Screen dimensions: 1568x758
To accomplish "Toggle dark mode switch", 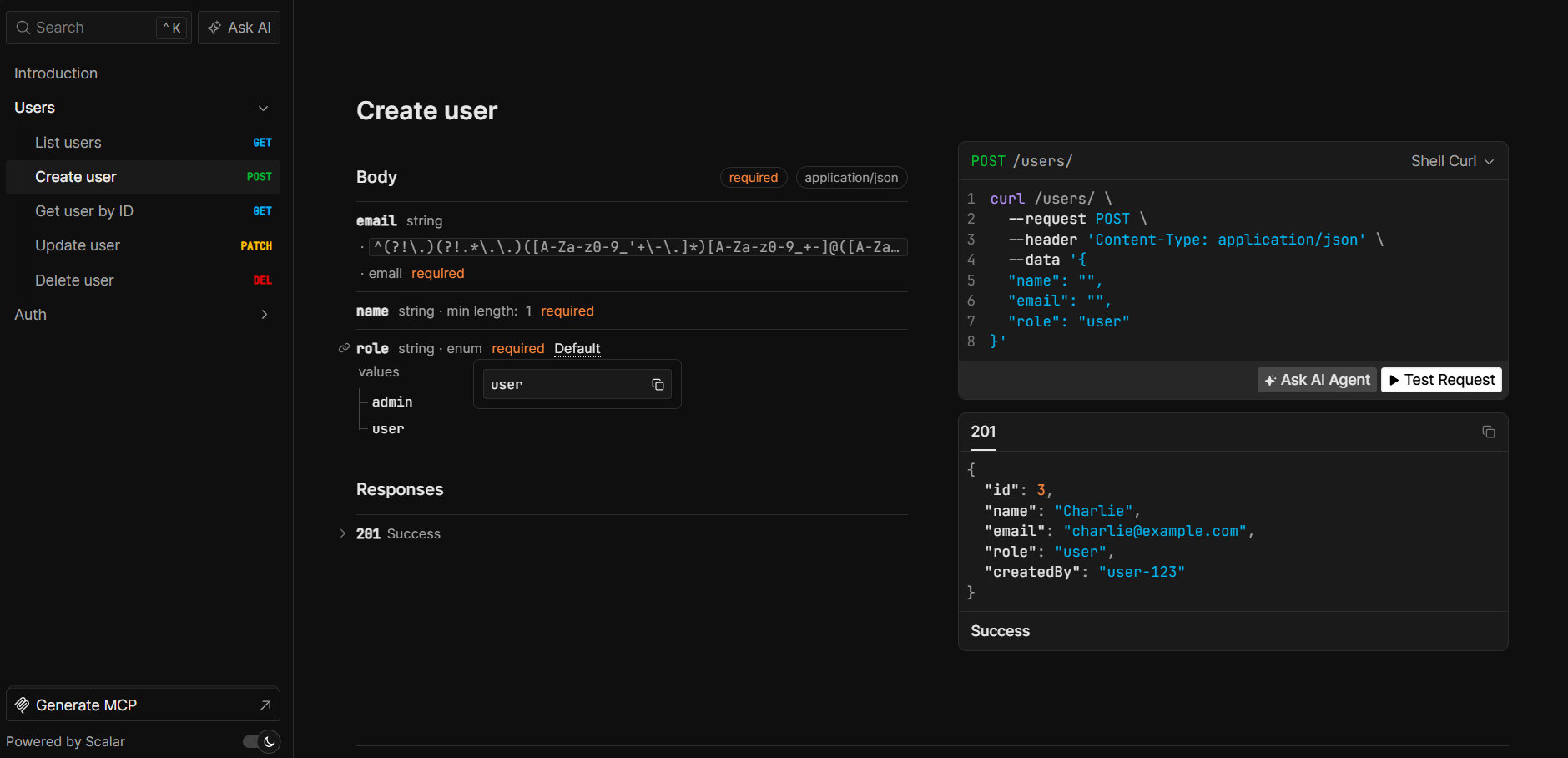I will [x=261, y=741].
